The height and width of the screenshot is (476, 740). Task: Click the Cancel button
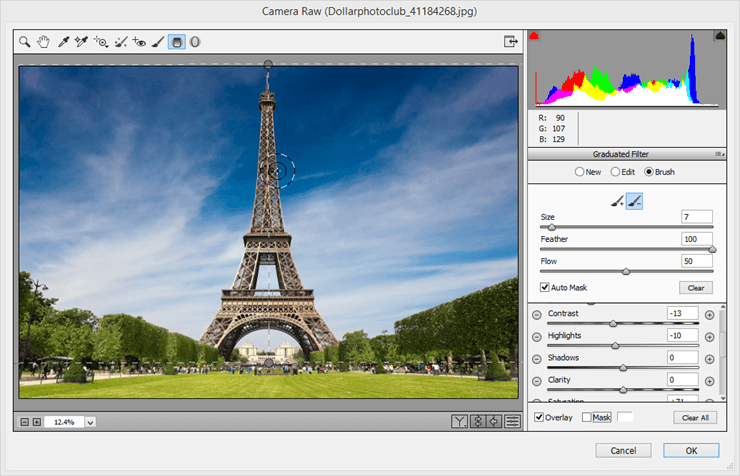coord(623,451)
